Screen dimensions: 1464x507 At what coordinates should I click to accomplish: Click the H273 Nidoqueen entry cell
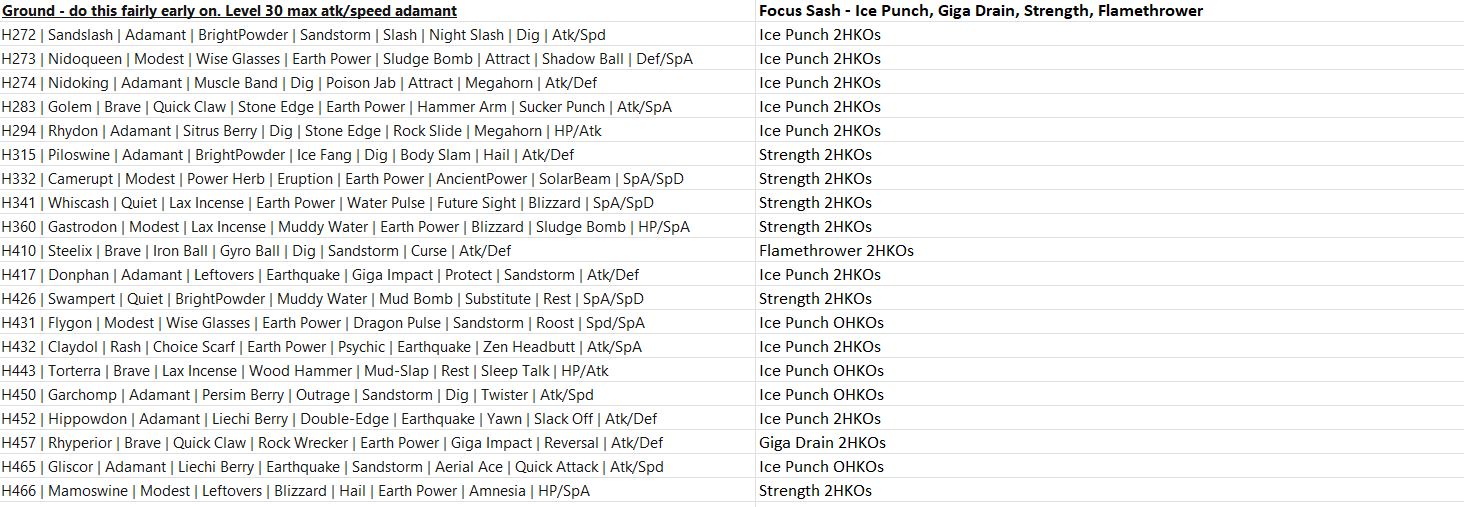click(x=347, y=59)
